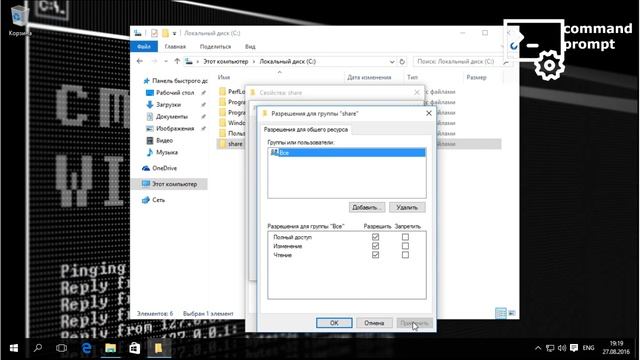Select Этот компьютер in sidebar
640x360 pixels.
tap(174, 184)
